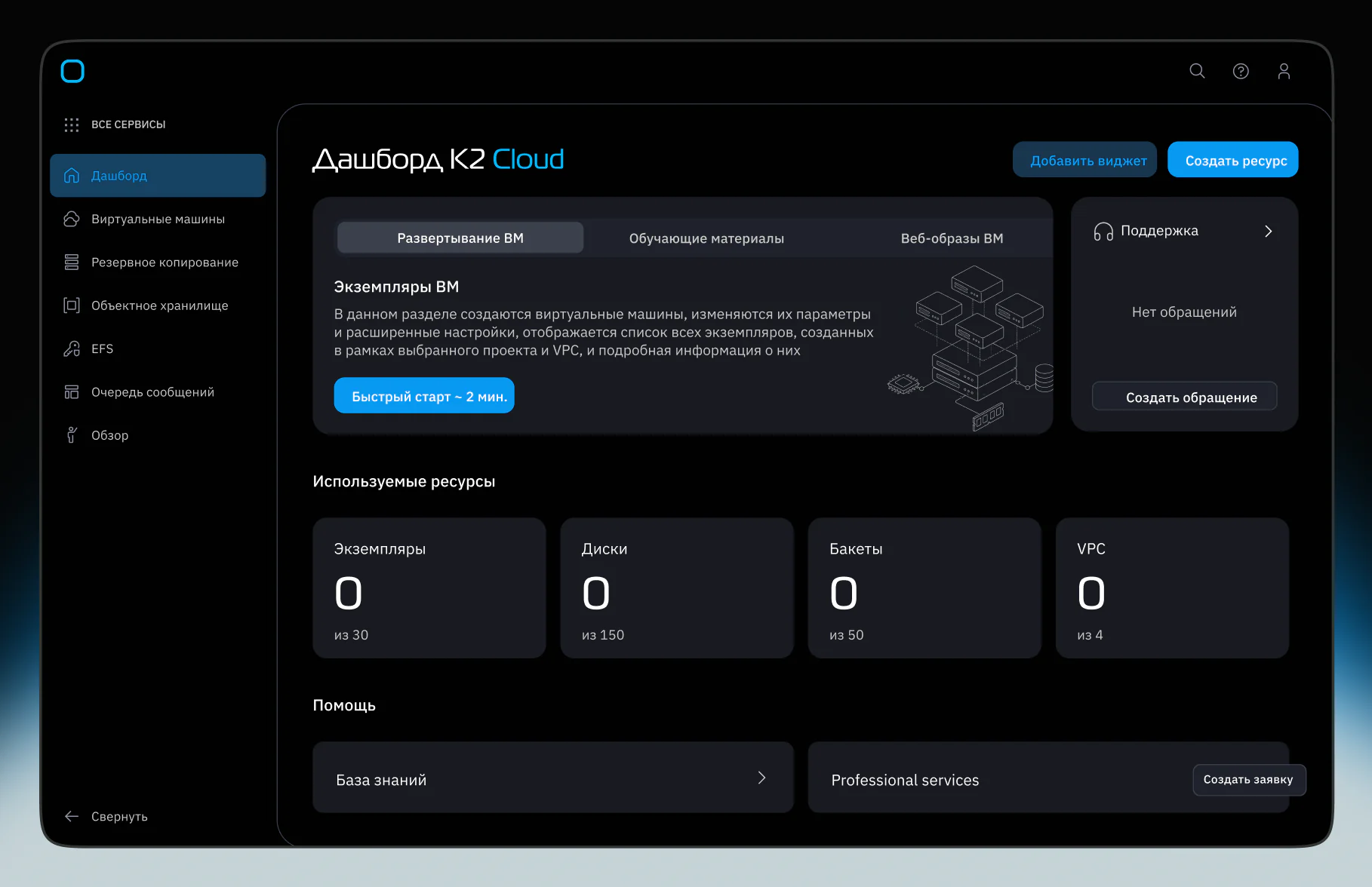Expand Поддержка with its chevron
Screen dimensions: 1372x887
pos(1269,232)
